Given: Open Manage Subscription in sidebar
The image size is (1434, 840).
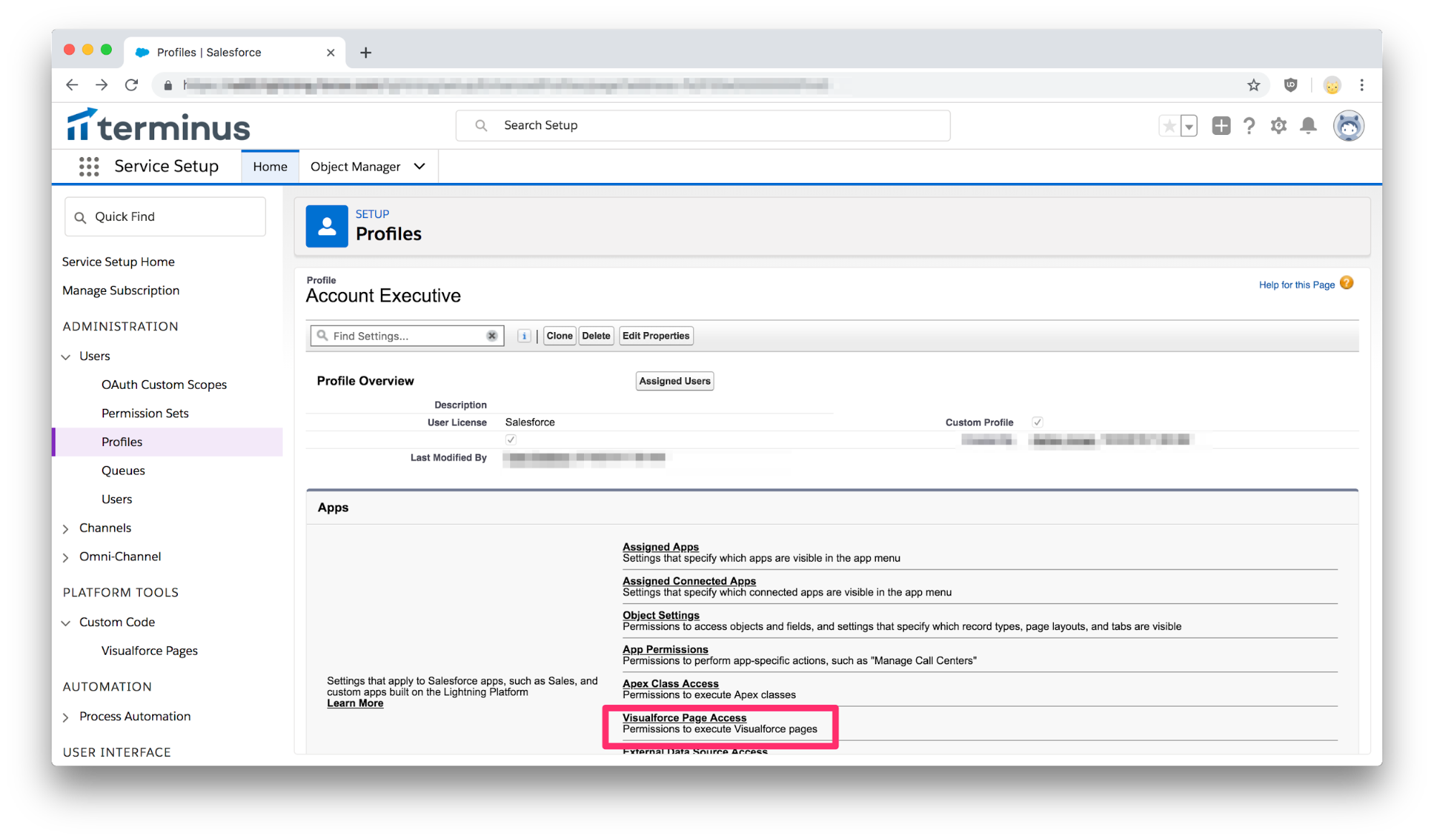Looking at the screenshot, I should pyautogui.click(x=121, y=291).
